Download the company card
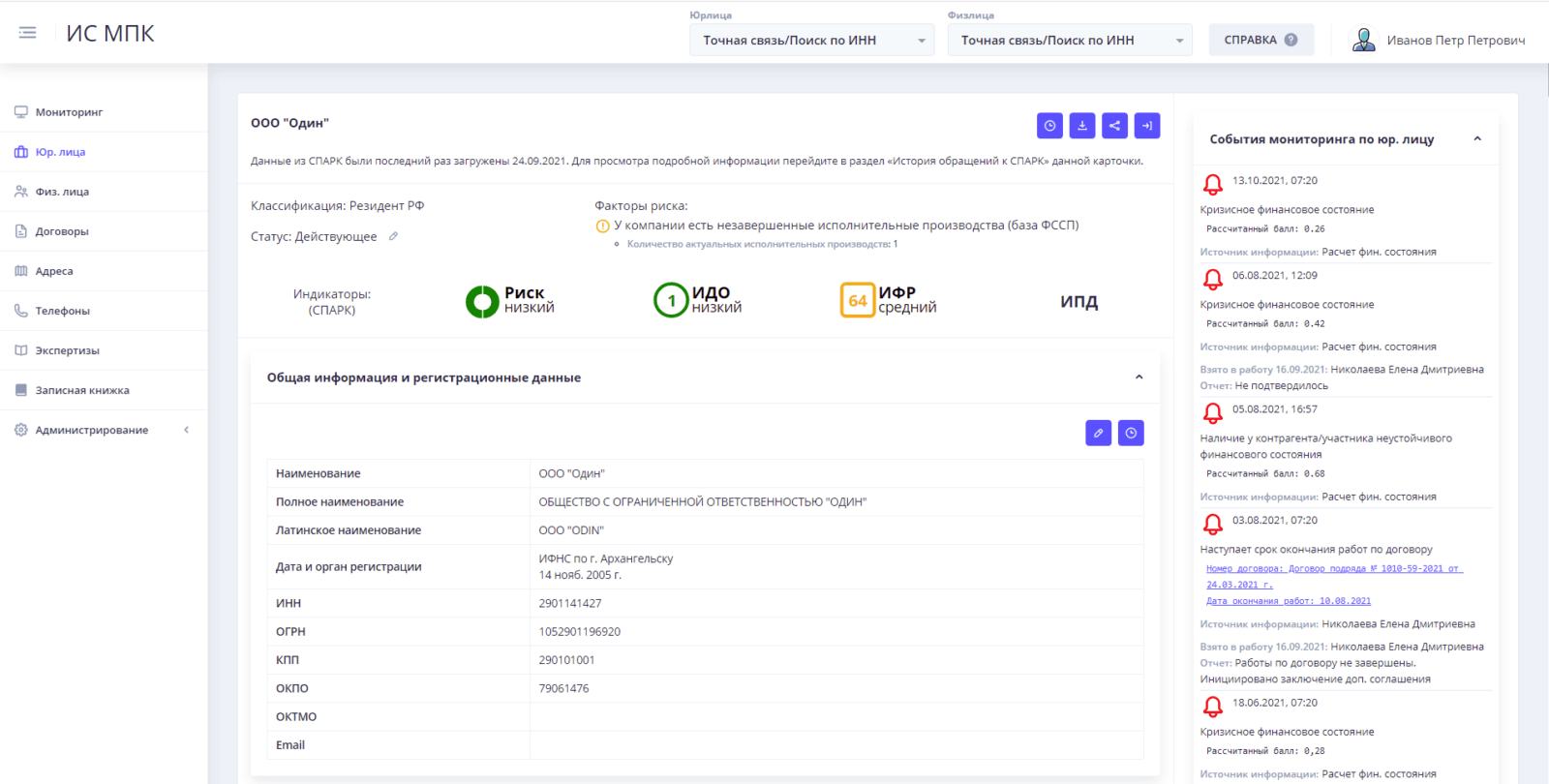Viewport: 1549px width, 784px height. click(x=1082, y=126)
